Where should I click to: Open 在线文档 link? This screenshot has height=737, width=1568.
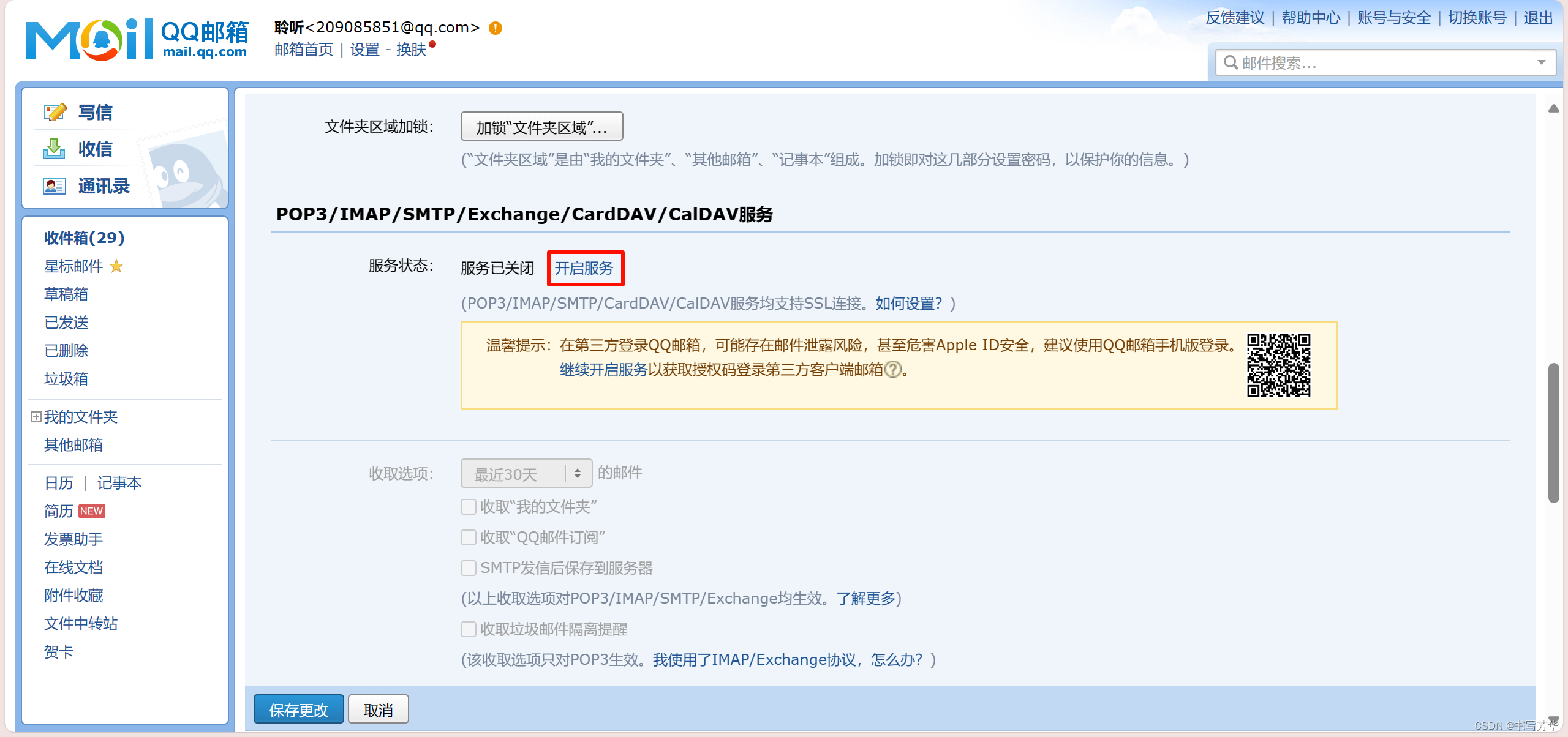pos(73,567)
